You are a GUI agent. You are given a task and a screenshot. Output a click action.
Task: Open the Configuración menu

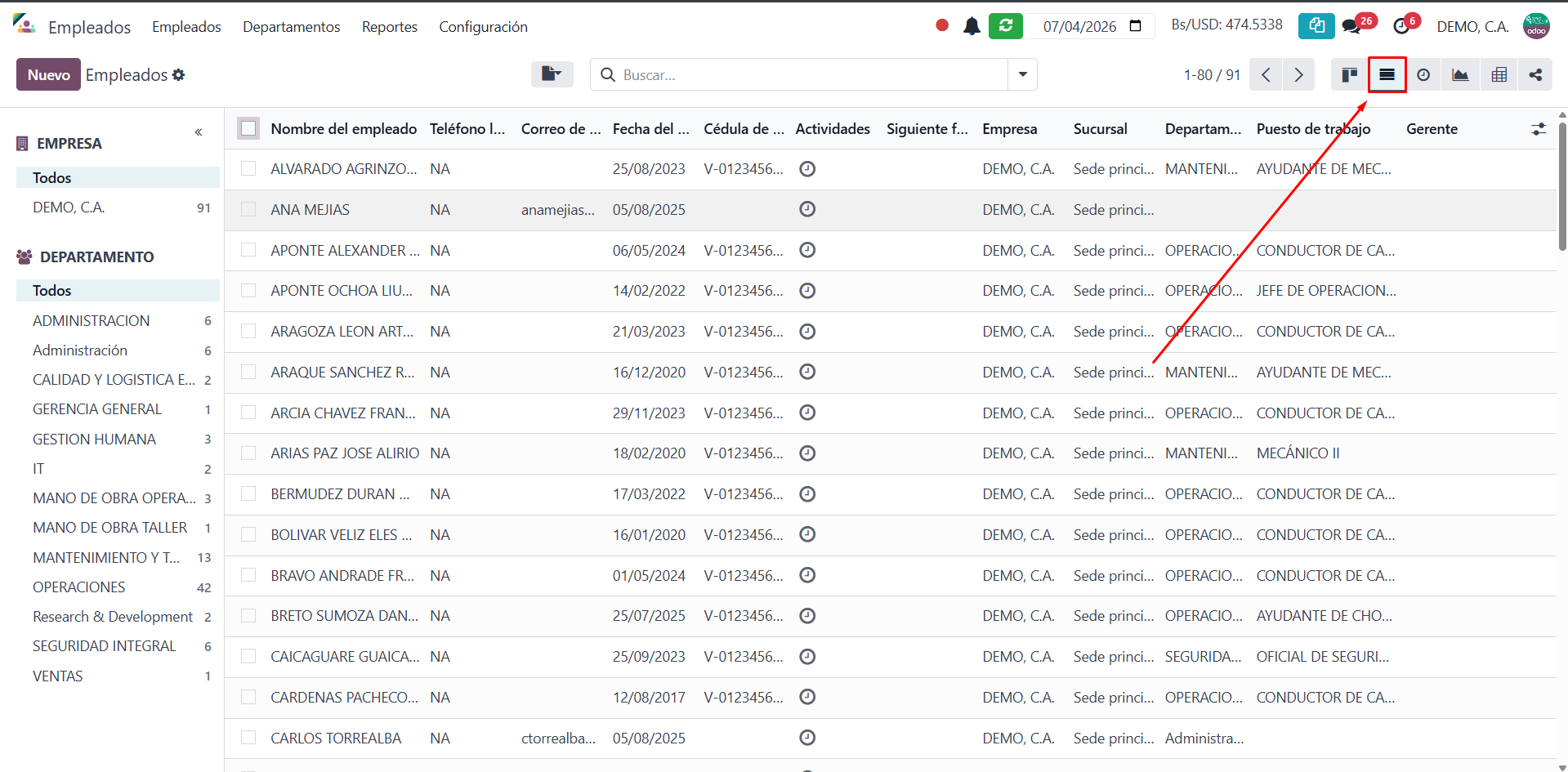(483, 27)
